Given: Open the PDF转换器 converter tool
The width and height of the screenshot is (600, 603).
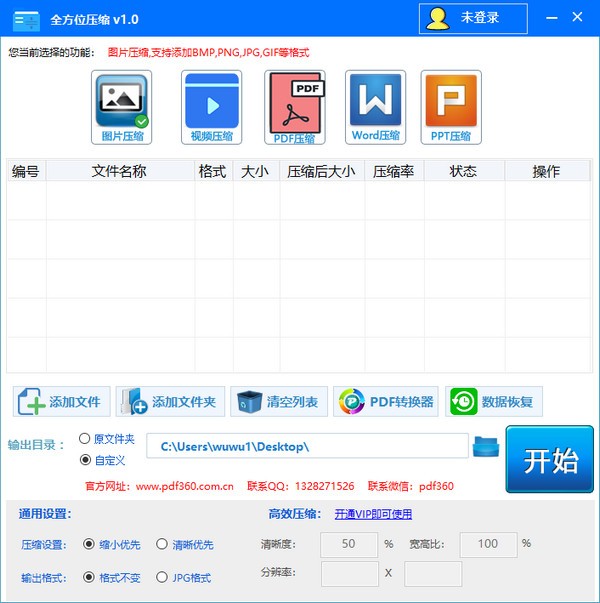Looking at the screenshot, I should tap(387, 402).
